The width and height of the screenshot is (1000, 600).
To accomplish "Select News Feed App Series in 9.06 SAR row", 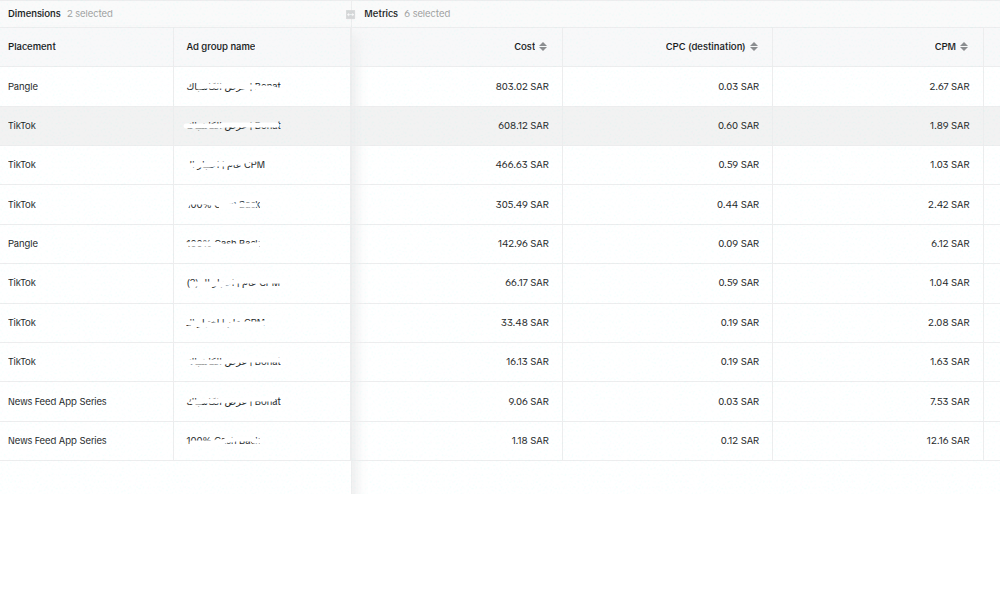I will (x=57, y=402).
